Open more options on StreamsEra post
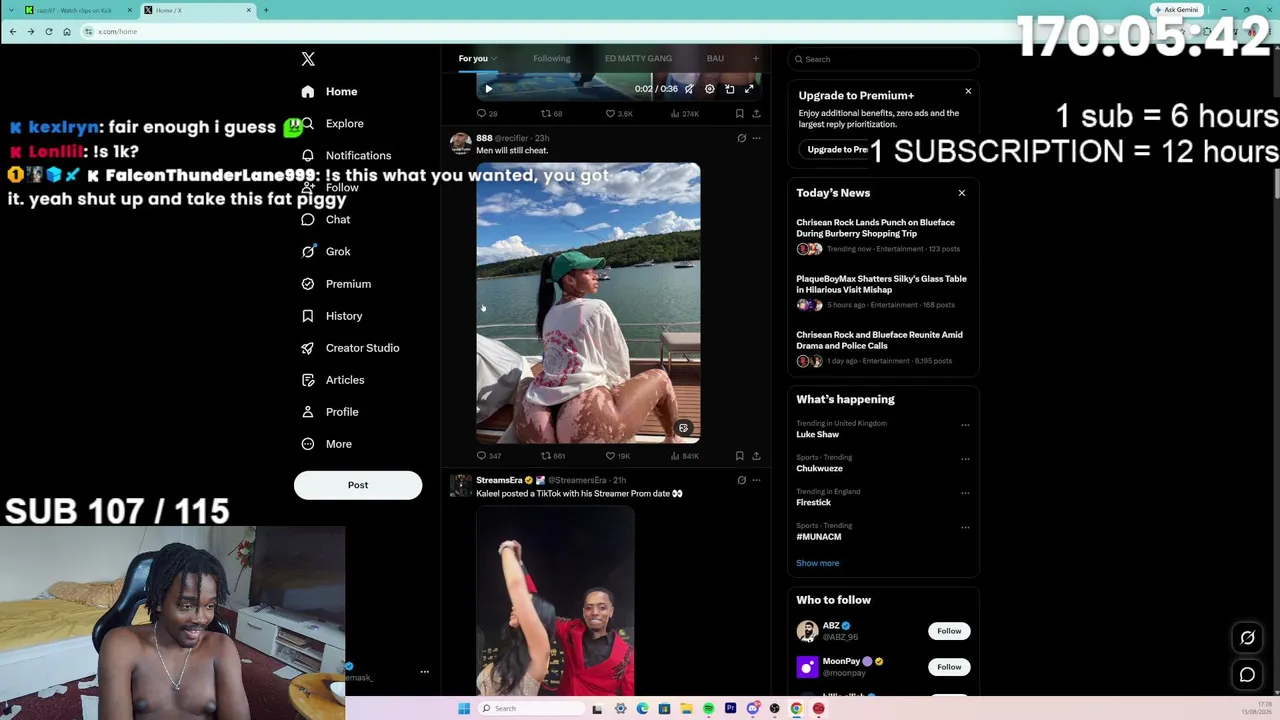 coord(756,480)
